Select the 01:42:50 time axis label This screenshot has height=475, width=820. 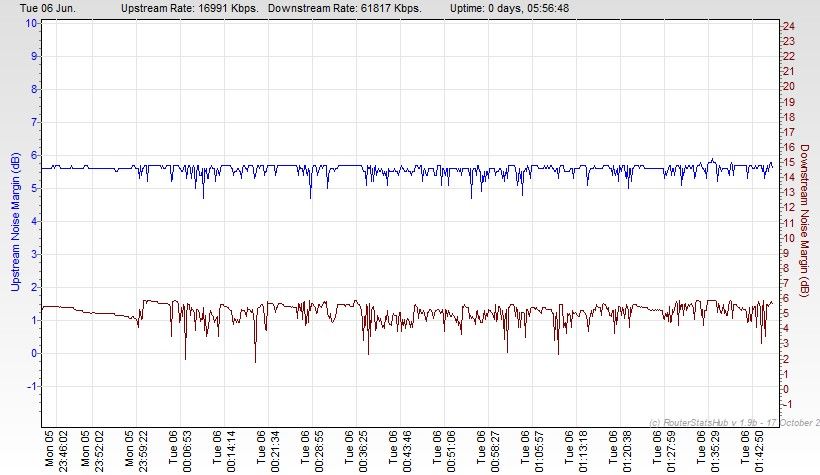point(757,449)
